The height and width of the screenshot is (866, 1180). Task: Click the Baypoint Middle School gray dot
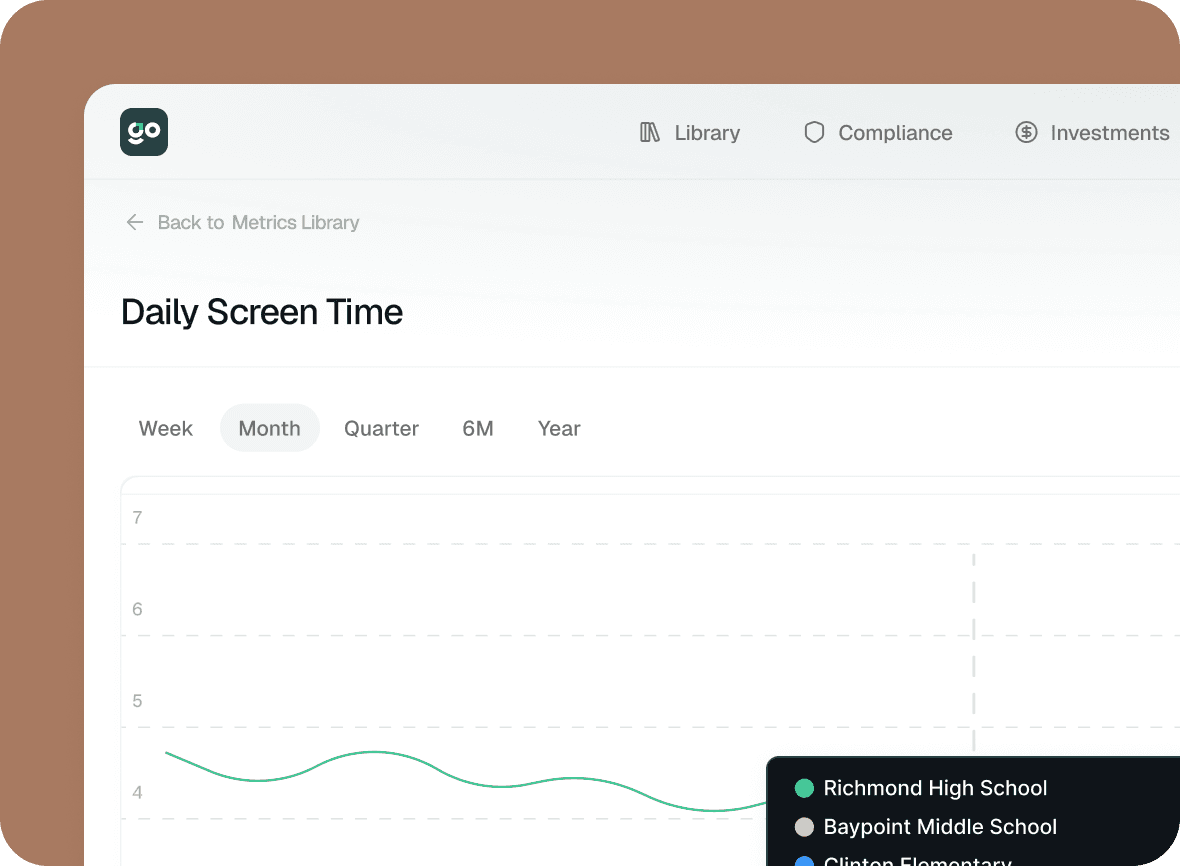click(804, 827)
